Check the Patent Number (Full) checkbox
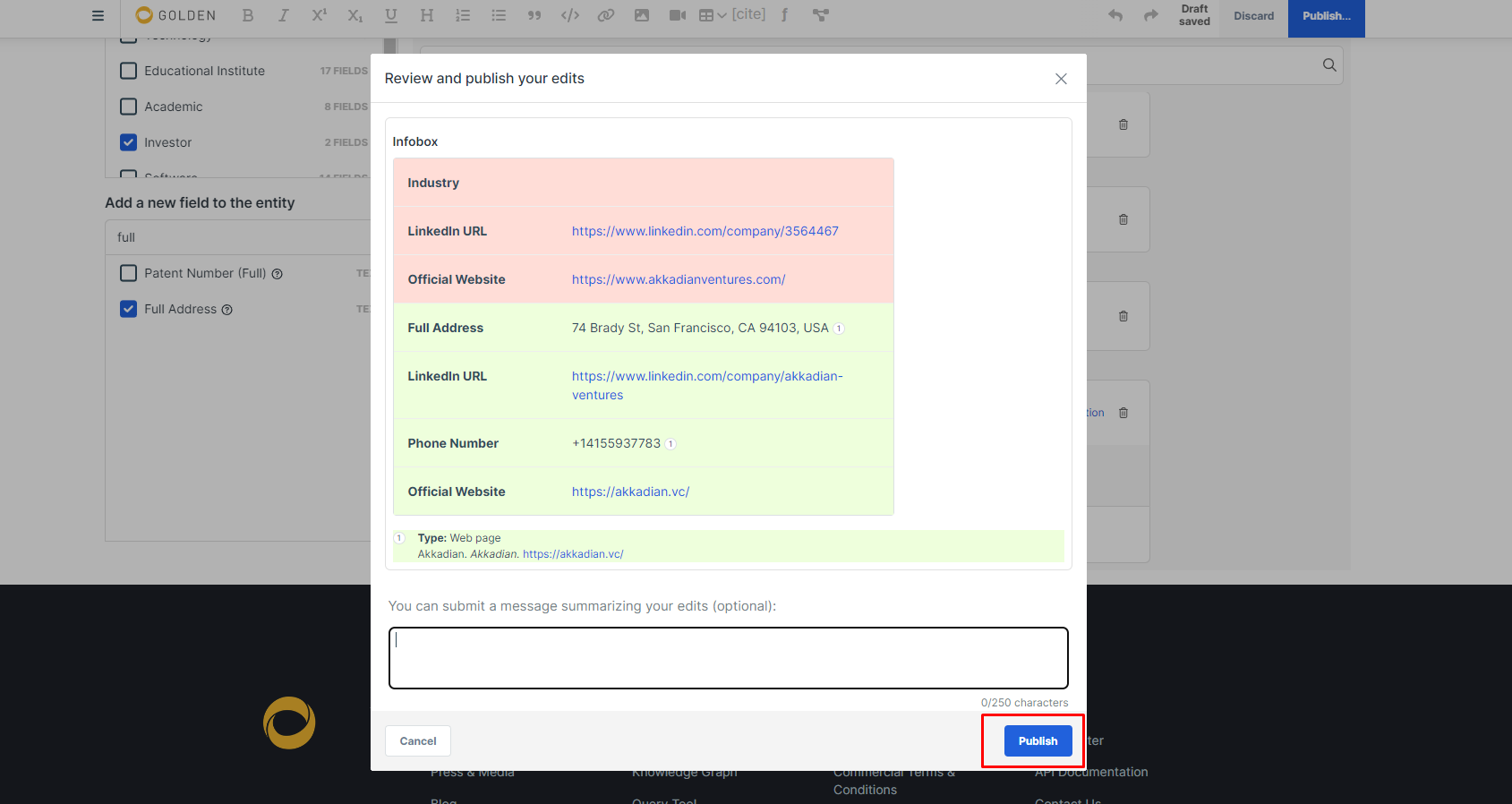The image size is (1512, 804). (129, 273)
